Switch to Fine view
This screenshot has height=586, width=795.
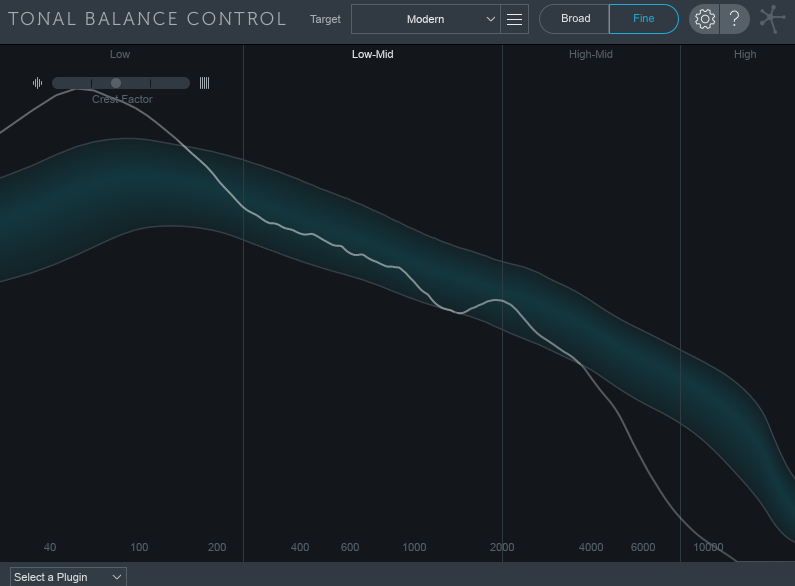point(643,19)
